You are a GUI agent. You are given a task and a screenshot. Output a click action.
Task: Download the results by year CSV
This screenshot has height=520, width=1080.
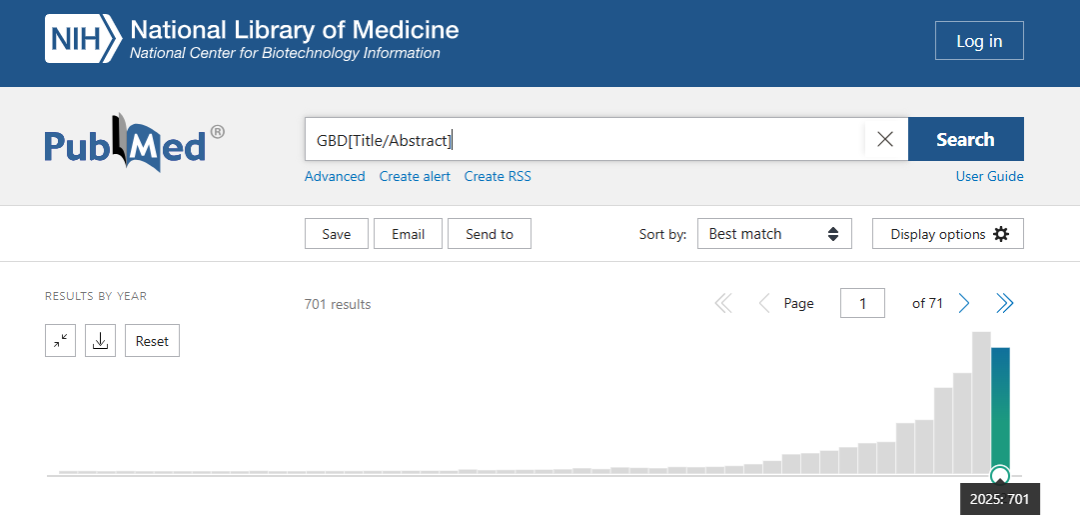point(100,341)
